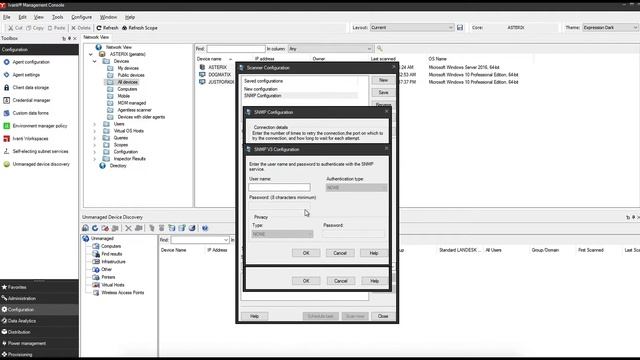Click Save in Scanner Configuration
Image resolution: width=640 pixels, height=360 pixels.
tap(383, 93)
